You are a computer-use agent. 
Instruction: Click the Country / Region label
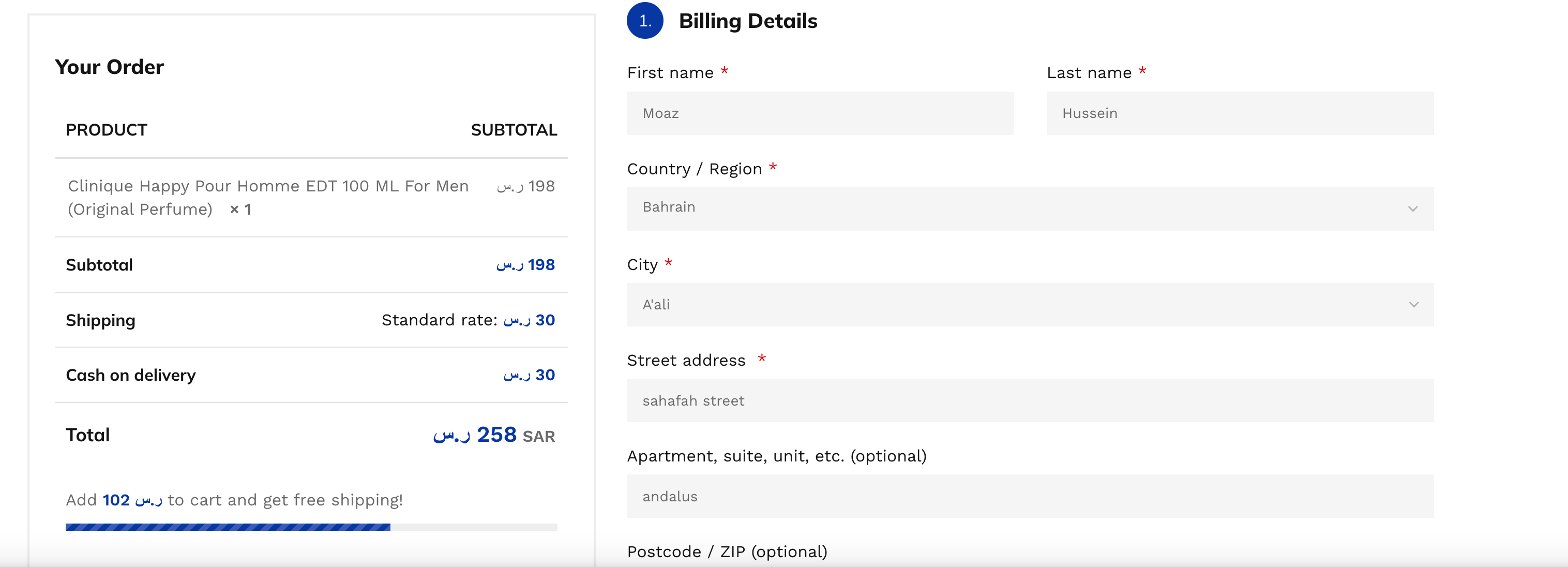click(x=695, y=169)
